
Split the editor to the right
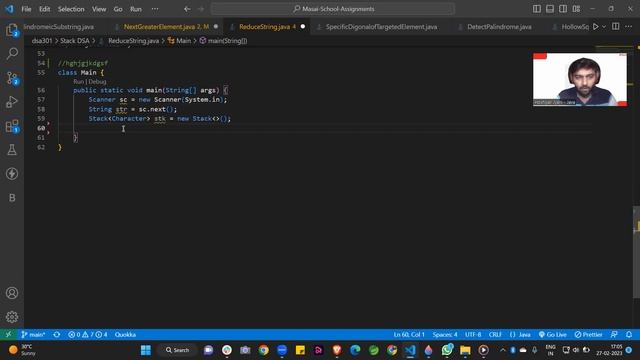click(x=616, y=27)
